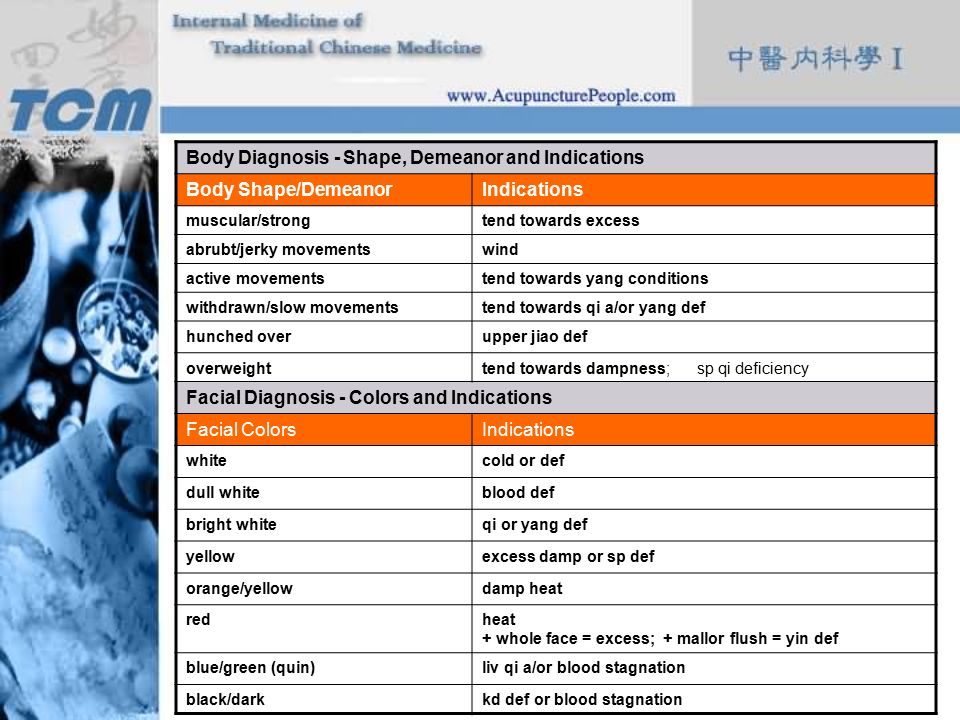Click the Chinese title 中醫內科學 I
Image resolution: width=960 pixels, height=720 pixels.
(x=816, y=59)
